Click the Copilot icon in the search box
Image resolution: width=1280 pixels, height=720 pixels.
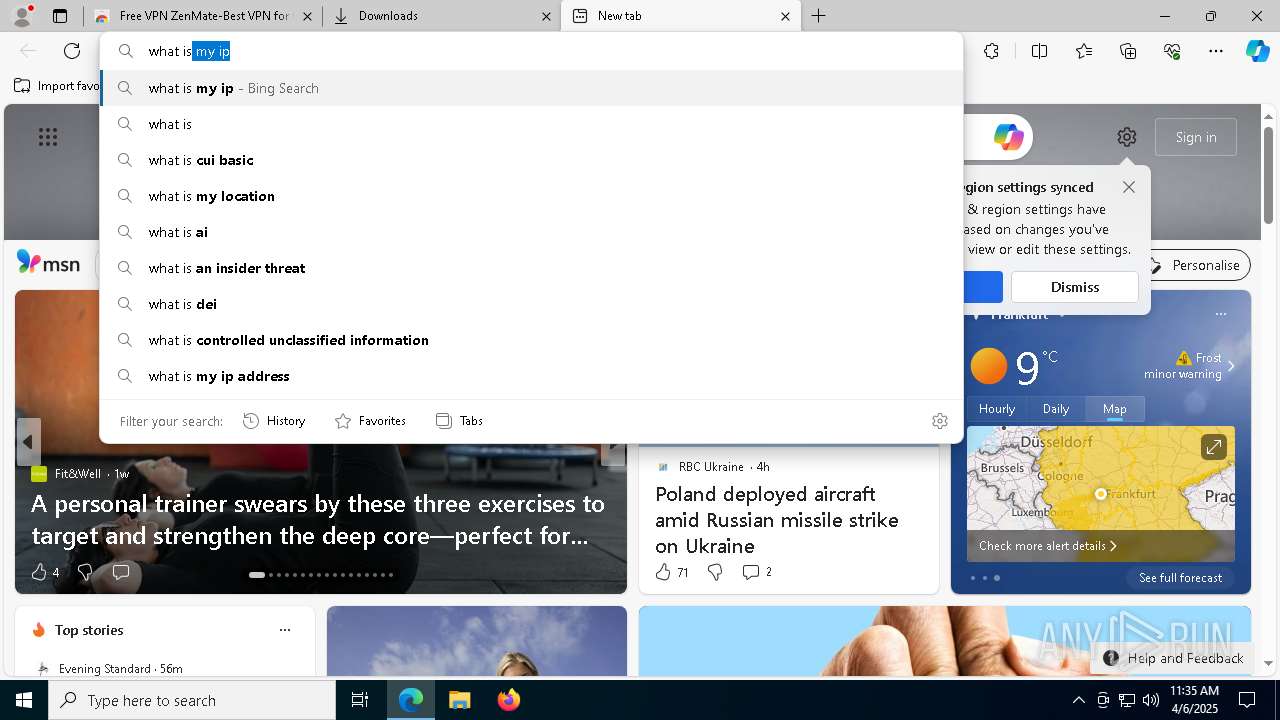click(x=1008, y=137)
